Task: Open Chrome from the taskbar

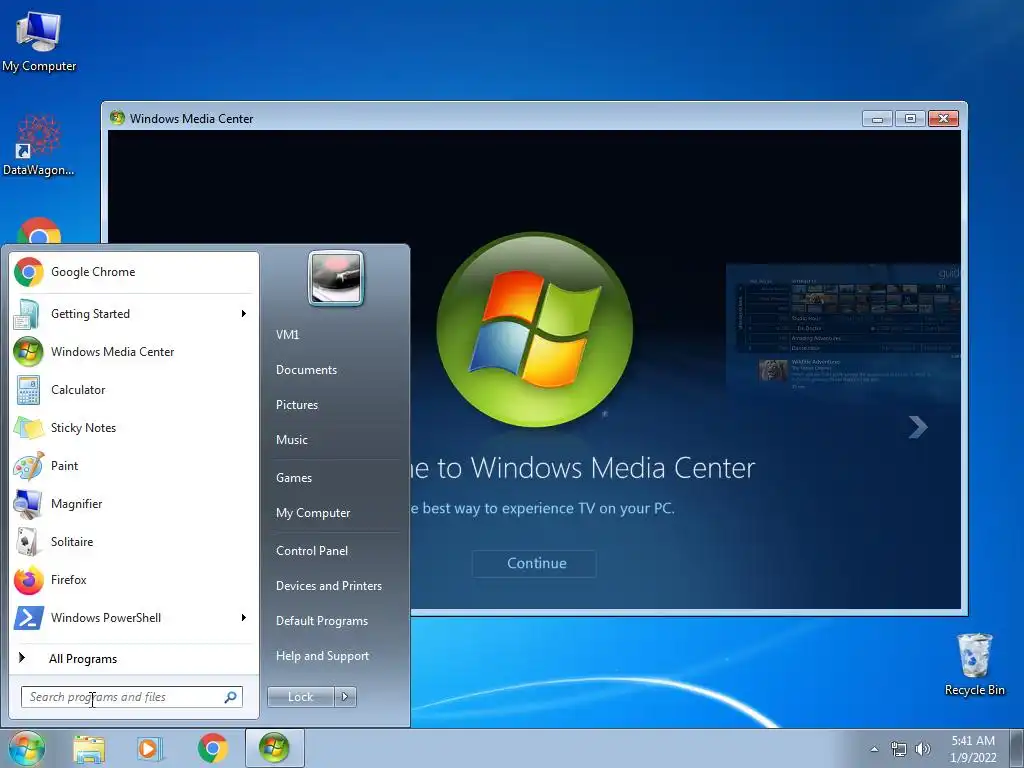Action: coord(213,749)
